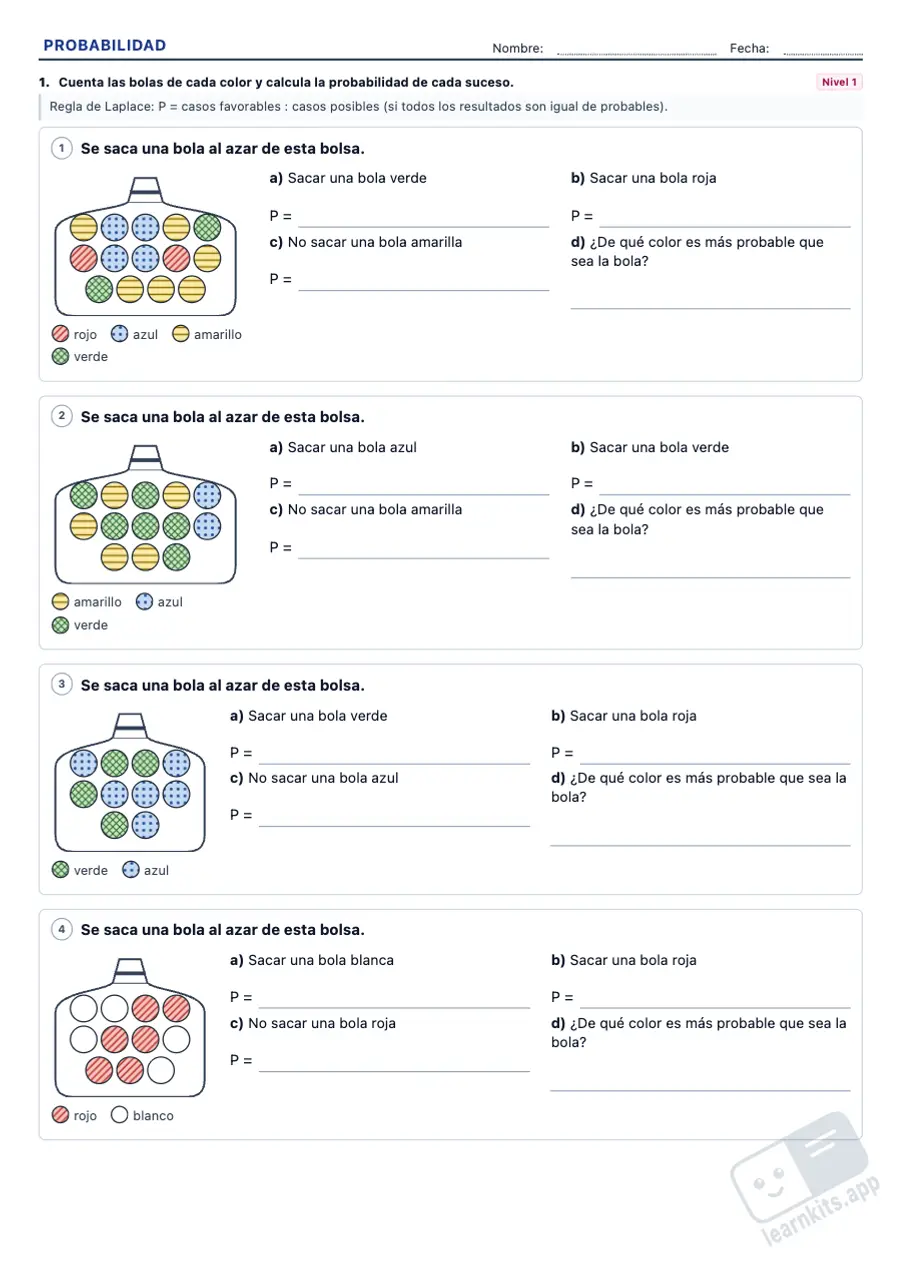900x1269 pixels.
Task: Click the PROBABILIDAD heading
Action: pyautogui.click(x=105, y=46)
